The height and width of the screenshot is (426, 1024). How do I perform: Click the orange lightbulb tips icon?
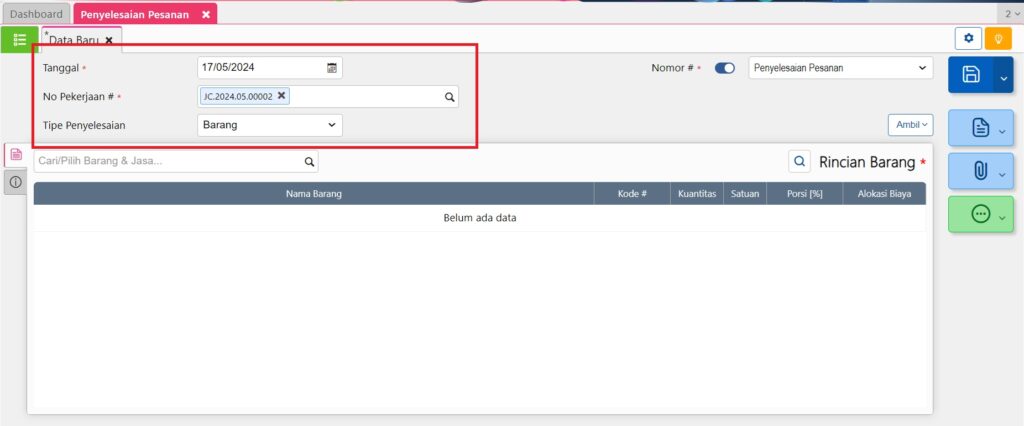998,39
